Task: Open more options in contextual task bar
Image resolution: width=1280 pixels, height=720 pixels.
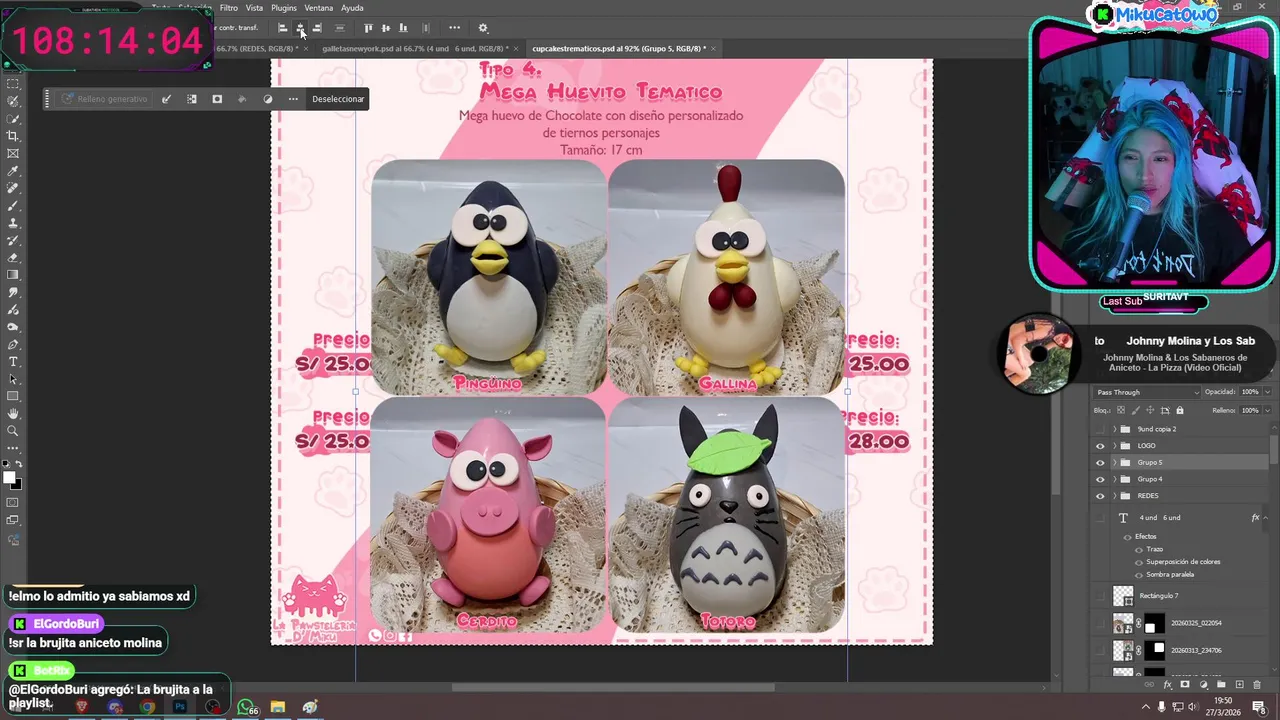Action: click(293, 99)
